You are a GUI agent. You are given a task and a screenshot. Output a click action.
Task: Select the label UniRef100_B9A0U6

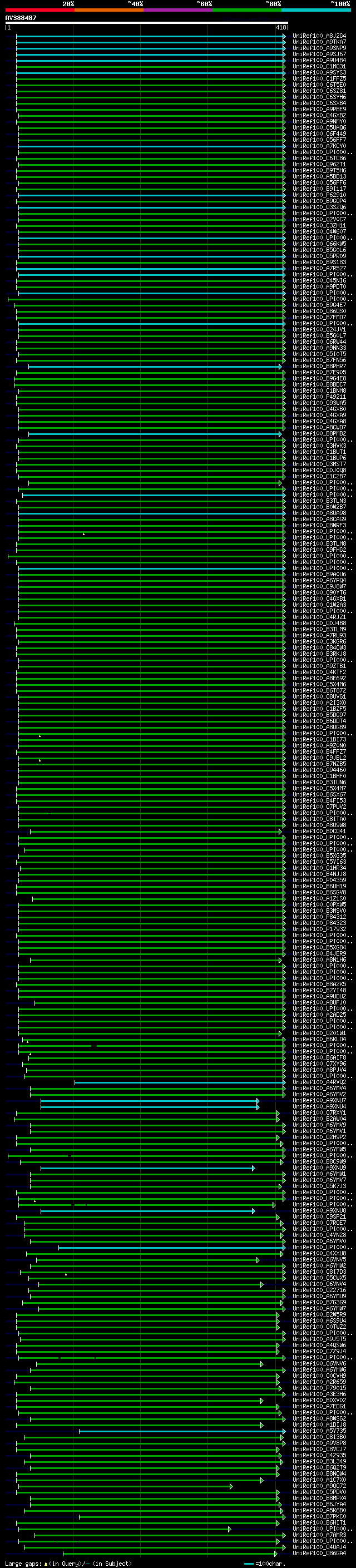coord(319,574)
